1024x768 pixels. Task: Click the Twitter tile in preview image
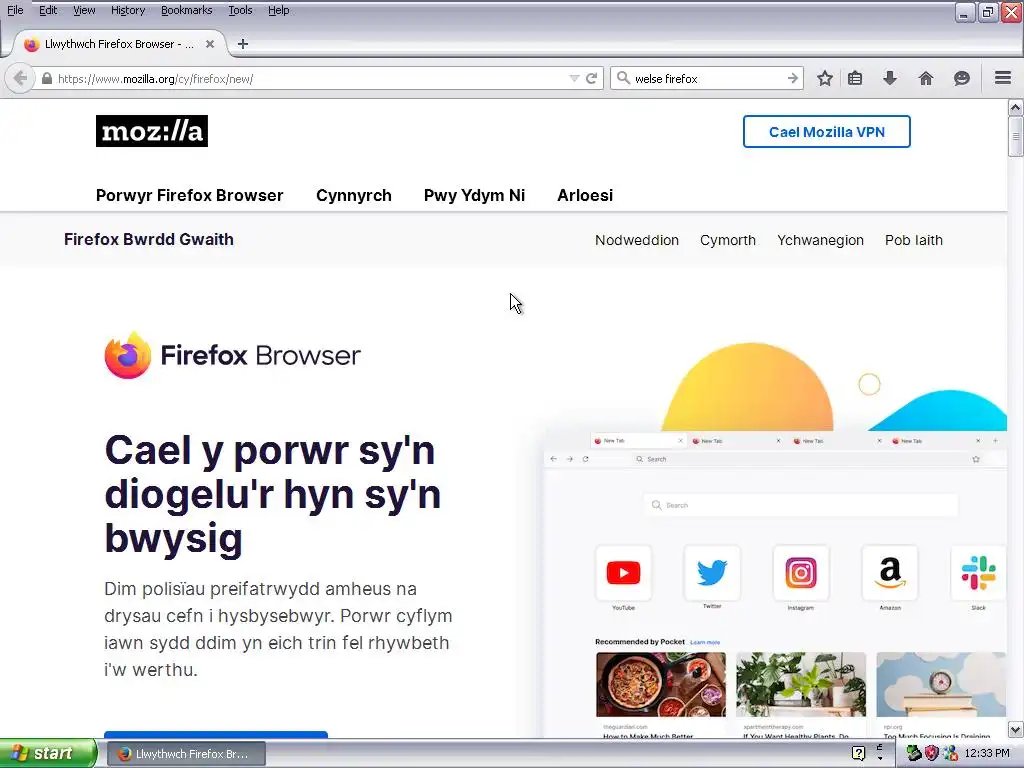click(x=712, y=573)
